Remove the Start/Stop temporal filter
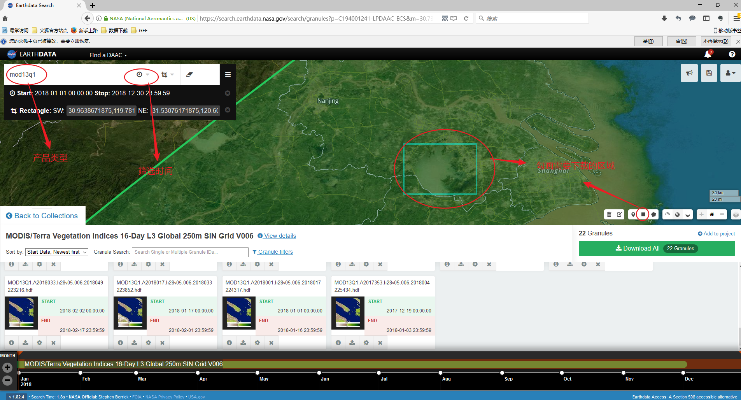Image resolution: width=741 pixels, height=400 pixels. (x=228, y=94)
